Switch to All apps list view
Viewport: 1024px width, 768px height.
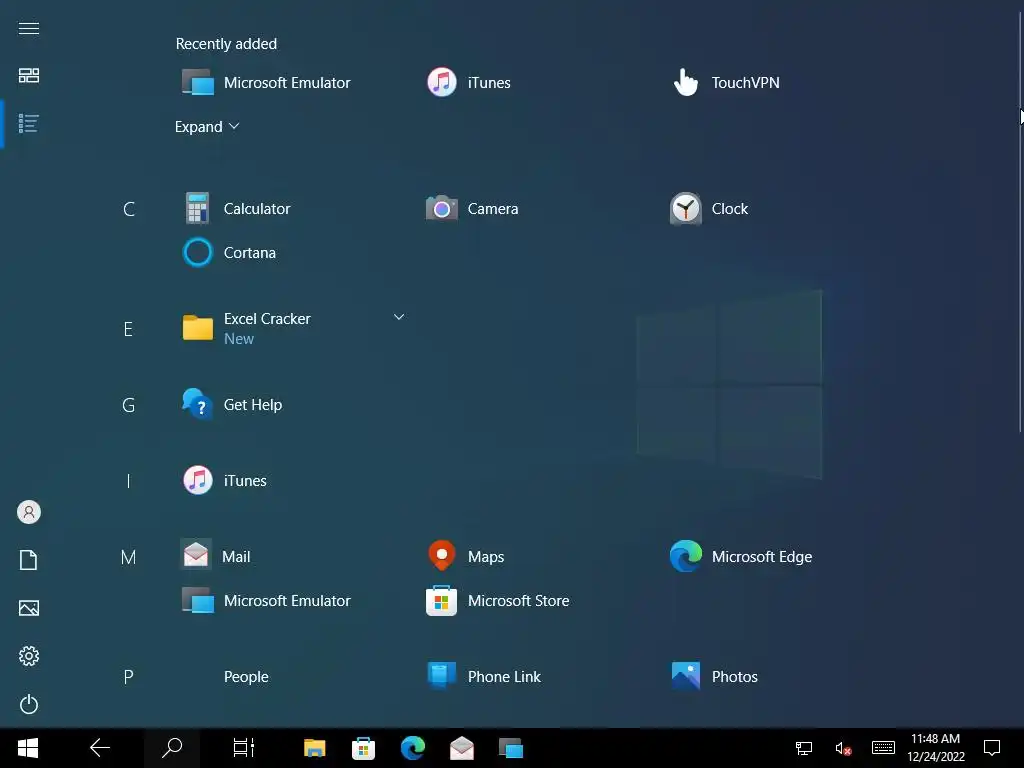29,123
